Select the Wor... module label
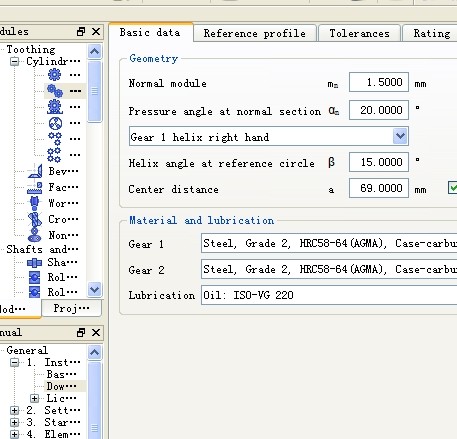Viewport: 457px width, 439px height. tap(63, 203)
